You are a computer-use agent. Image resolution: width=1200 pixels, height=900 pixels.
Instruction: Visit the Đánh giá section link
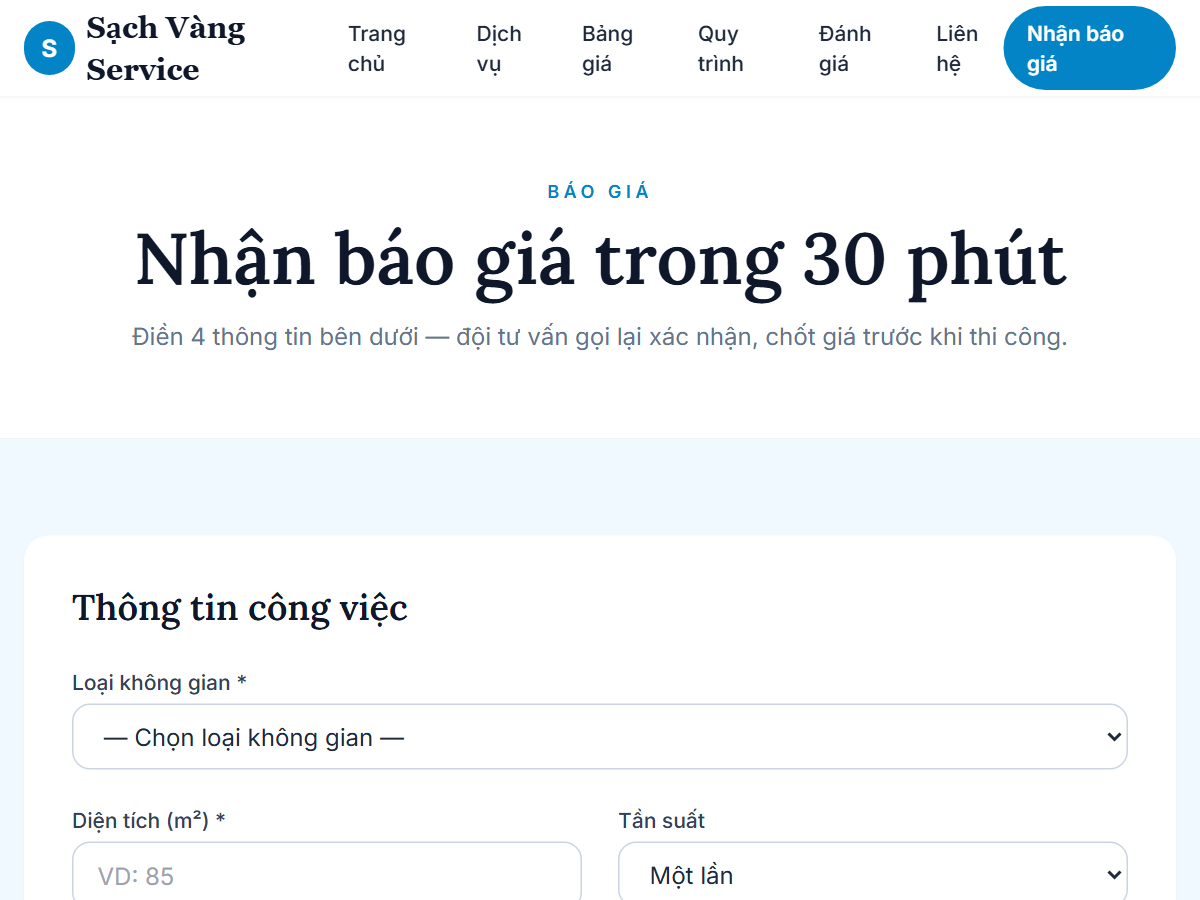845,48
